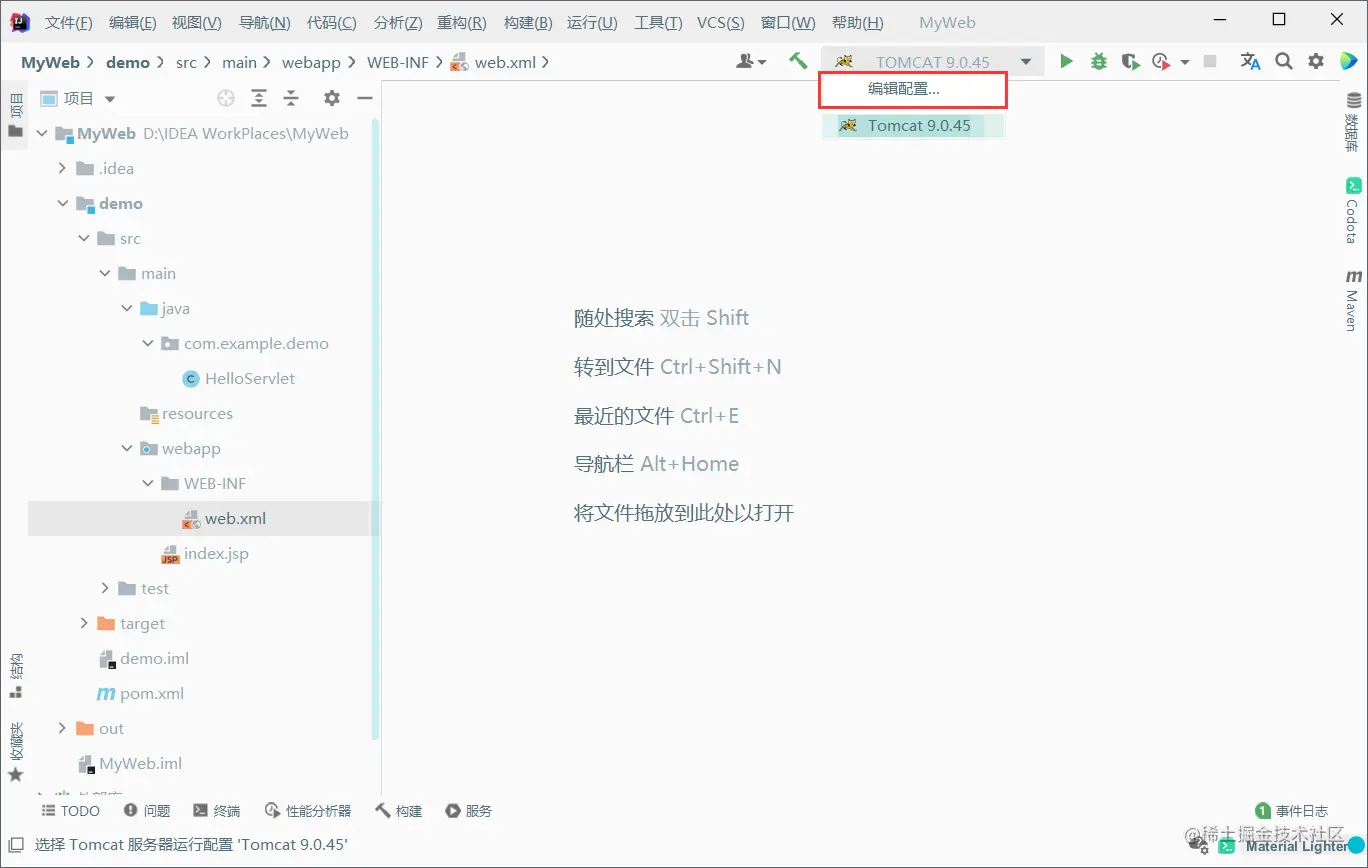This screenshot has height=868, width=1368.
Task: Open the 视图(V) menu
Action: click(197, 23)
